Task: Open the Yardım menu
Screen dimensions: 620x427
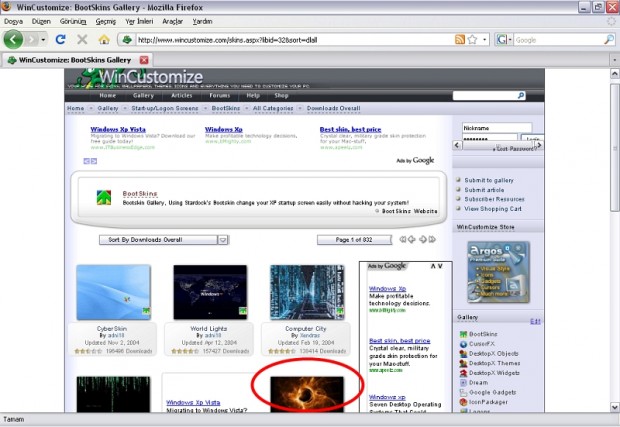Action: pyautogui.click(x=202, y=21)
